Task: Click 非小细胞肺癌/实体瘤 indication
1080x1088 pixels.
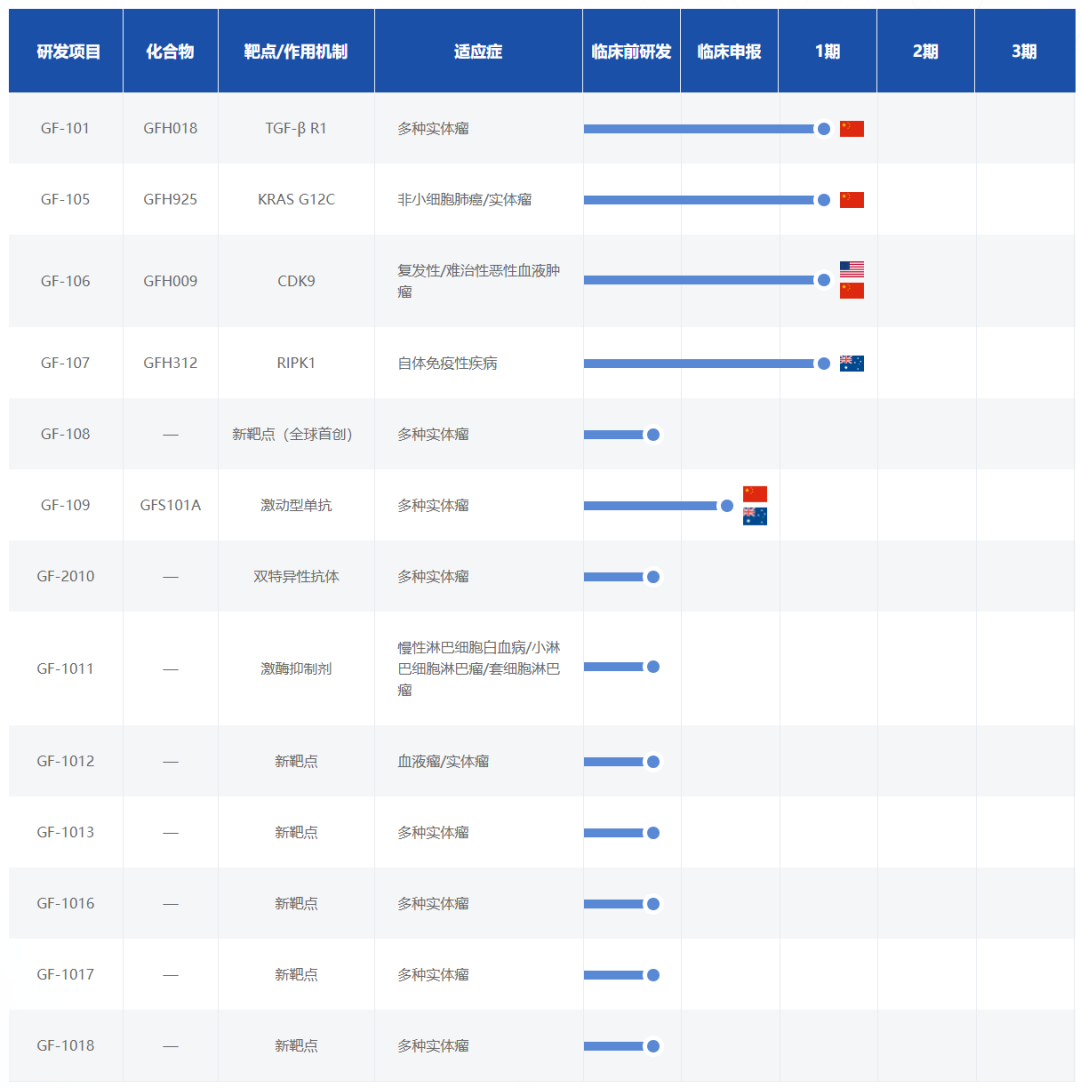Action: [464, 200]
